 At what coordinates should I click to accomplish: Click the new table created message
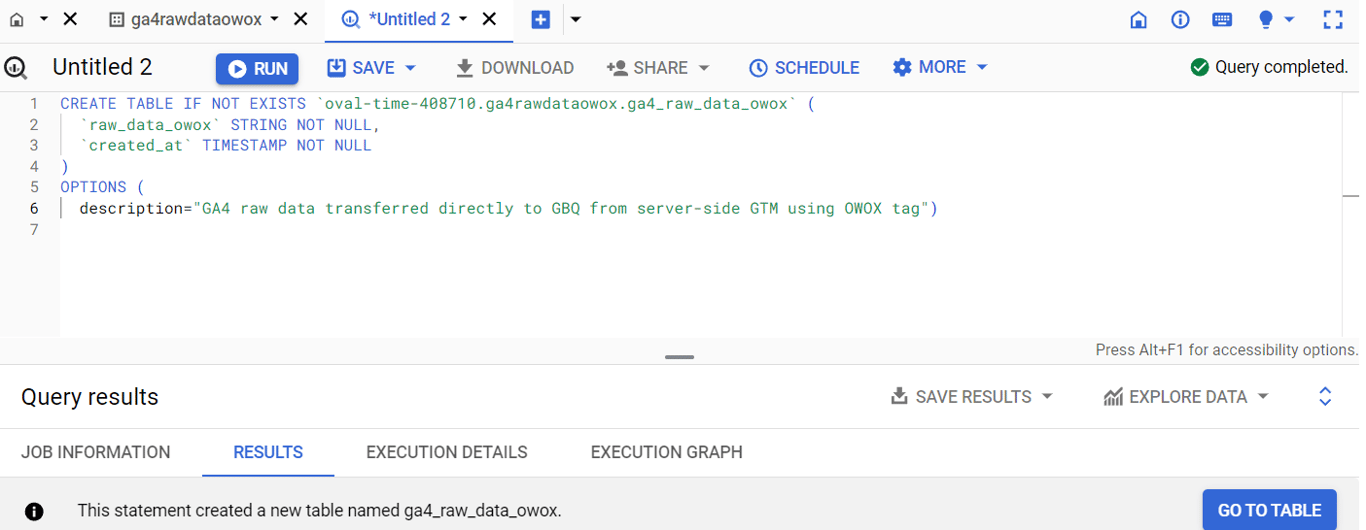[320, 510]
